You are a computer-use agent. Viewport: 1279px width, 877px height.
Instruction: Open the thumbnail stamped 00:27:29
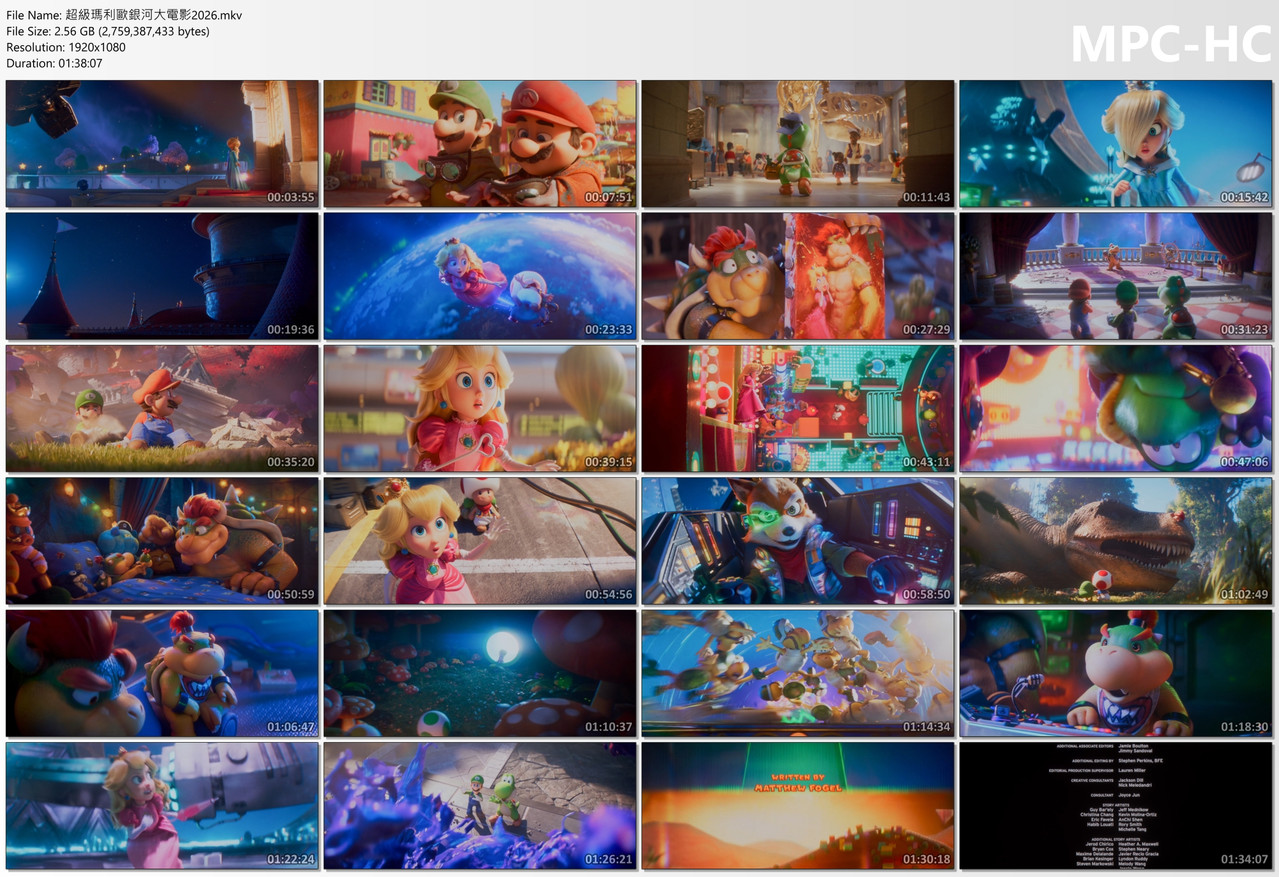point(798,276)
